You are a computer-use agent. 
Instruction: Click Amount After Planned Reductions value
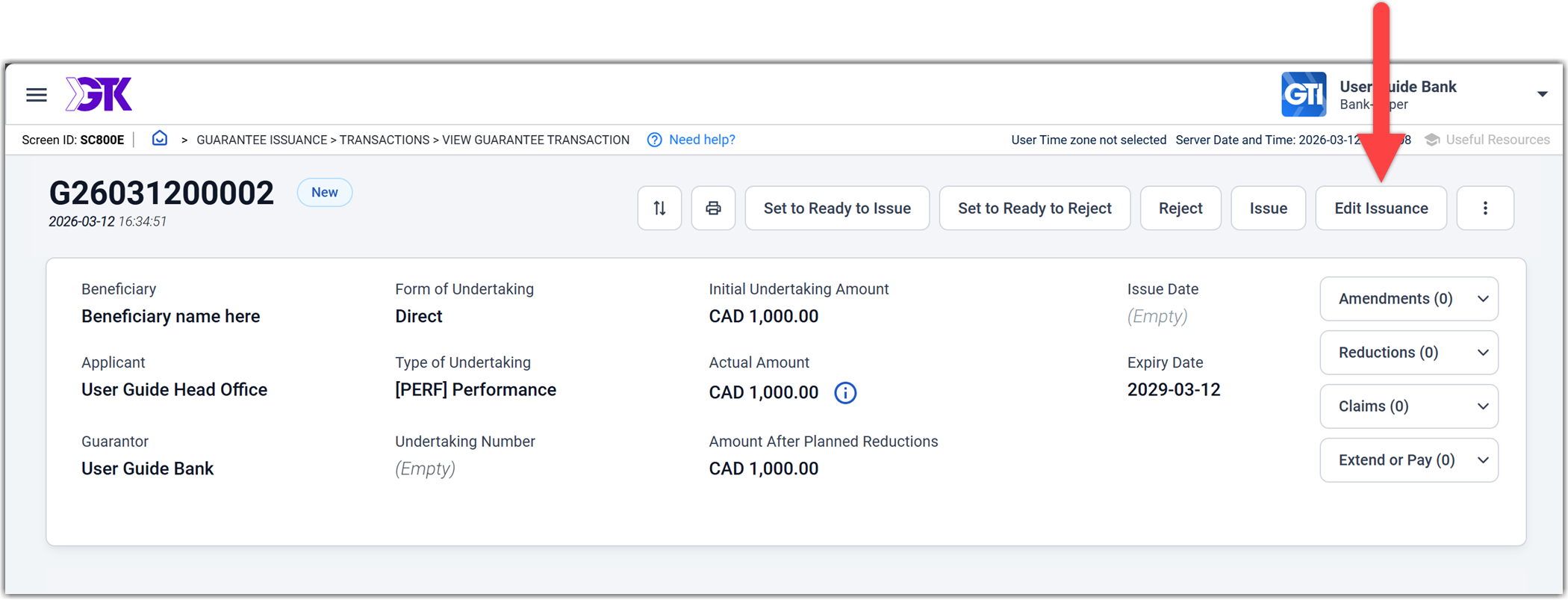point(764,469)
